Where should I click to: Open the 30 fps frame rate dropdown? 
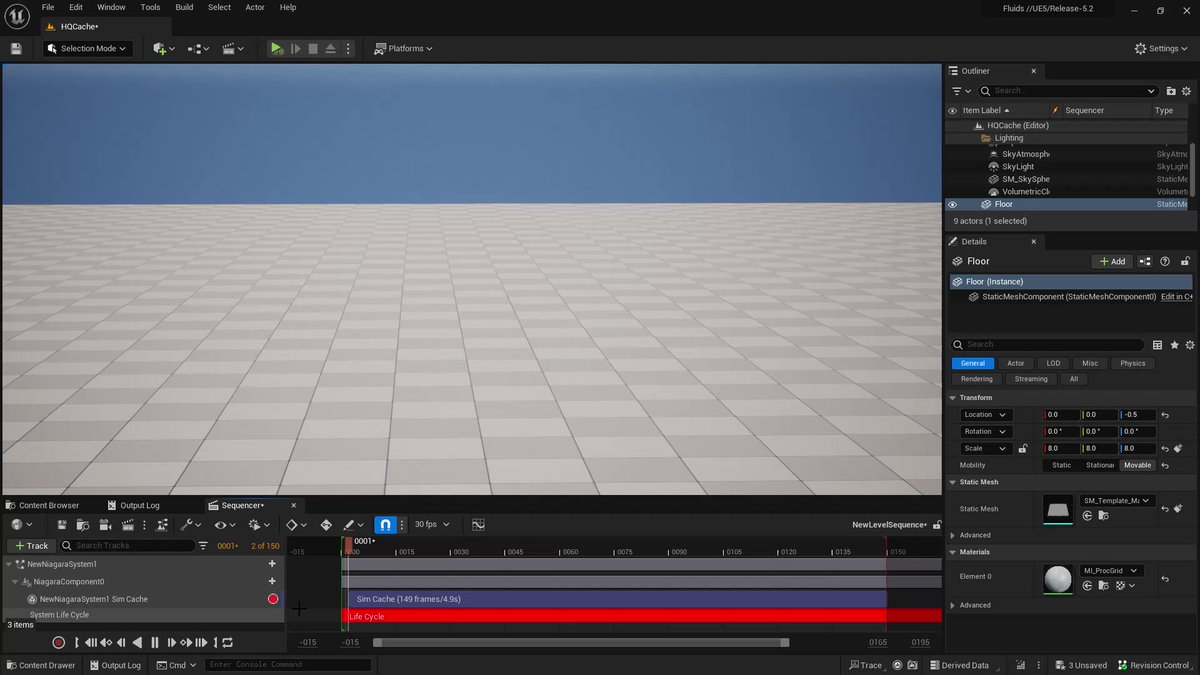click(x=432, y=524)
